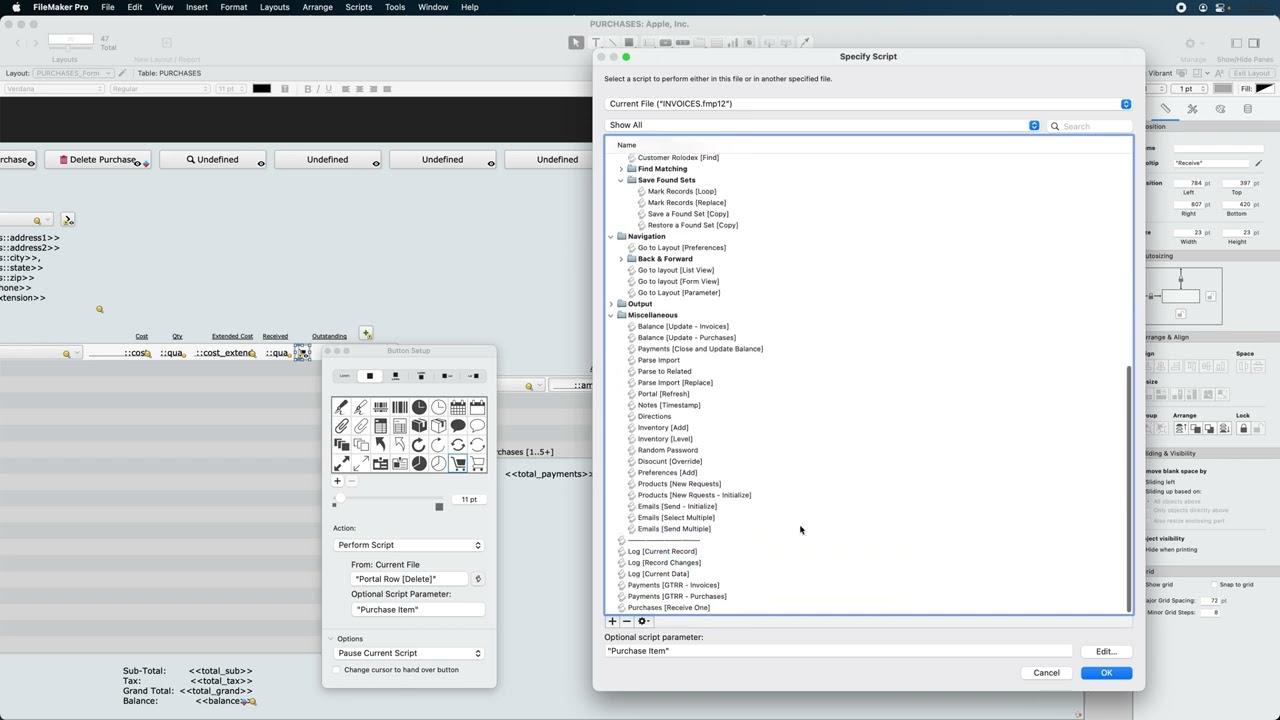
Task: Open the Insert menu
Action: click(196, 7)
